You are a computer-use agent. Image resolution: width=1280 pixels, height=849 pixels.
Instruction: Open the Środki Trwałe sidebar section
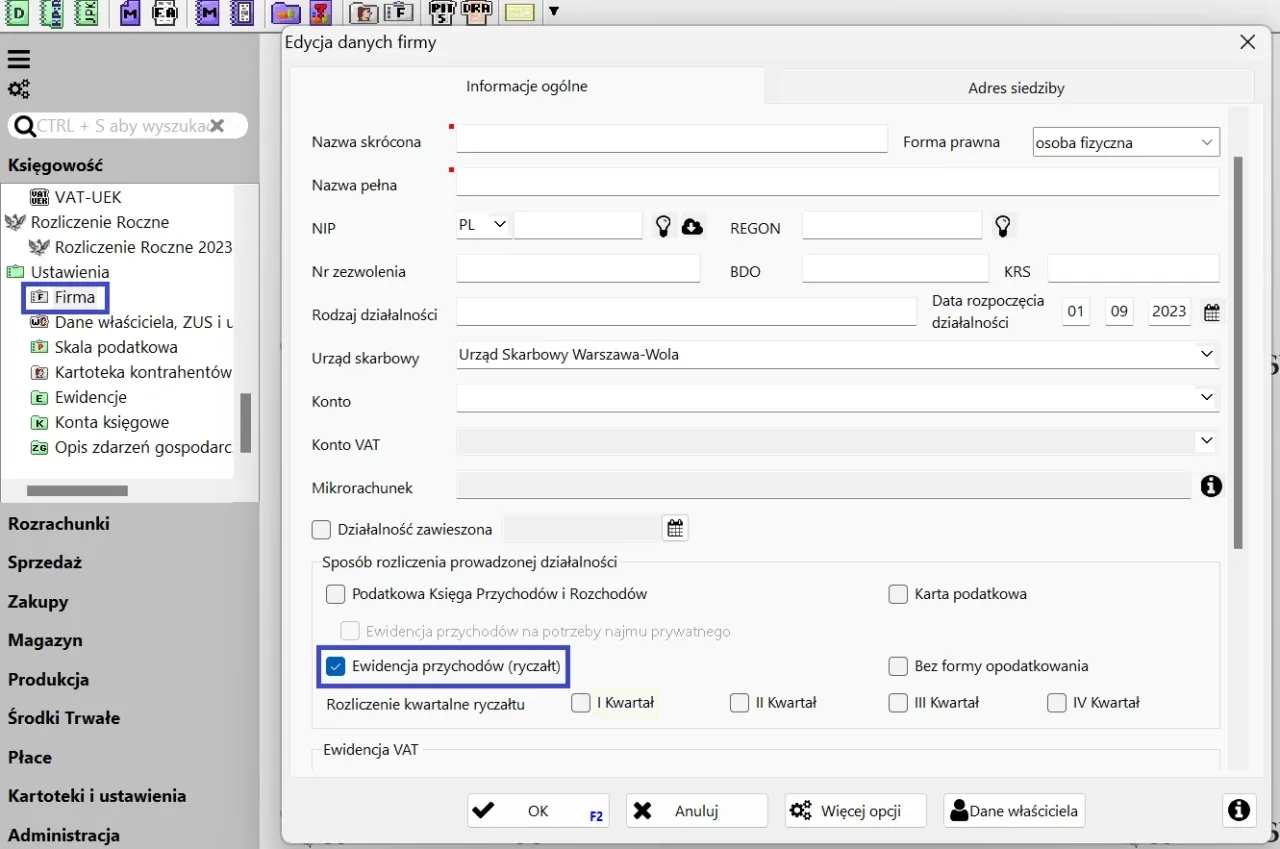tap(64, 718)
